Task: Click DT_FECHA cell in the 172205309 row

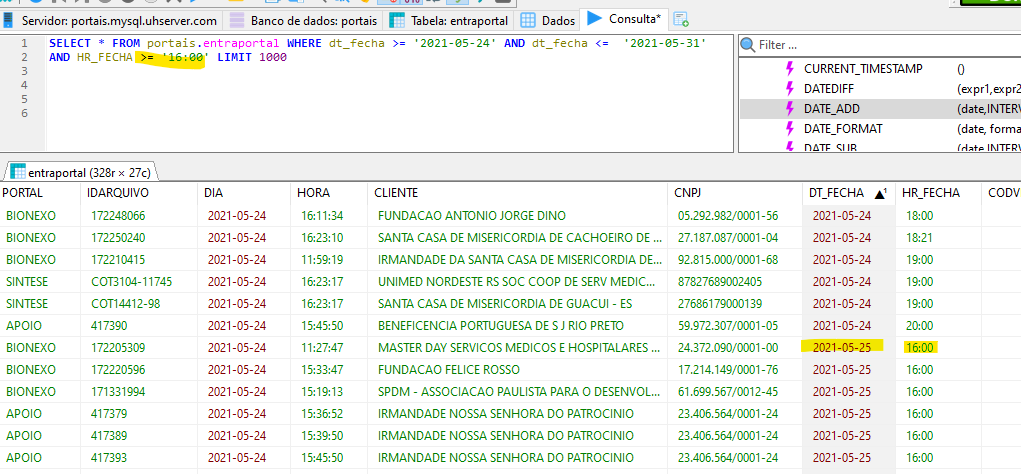Action: pyautogui.click(x=849, y=348)
